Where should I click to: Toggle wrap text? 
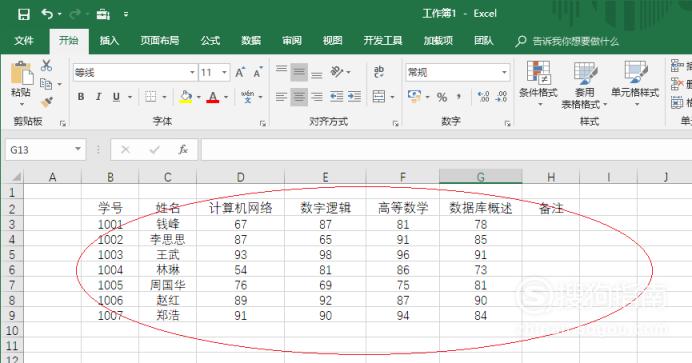(379, 71)
